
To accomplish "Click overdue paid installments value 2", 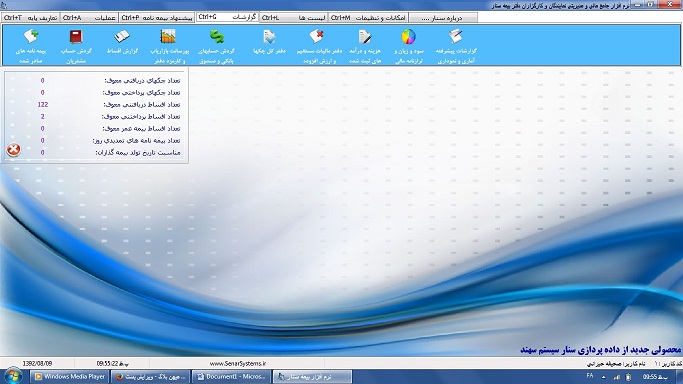I will pyautogui.click(x=43, y=116).
